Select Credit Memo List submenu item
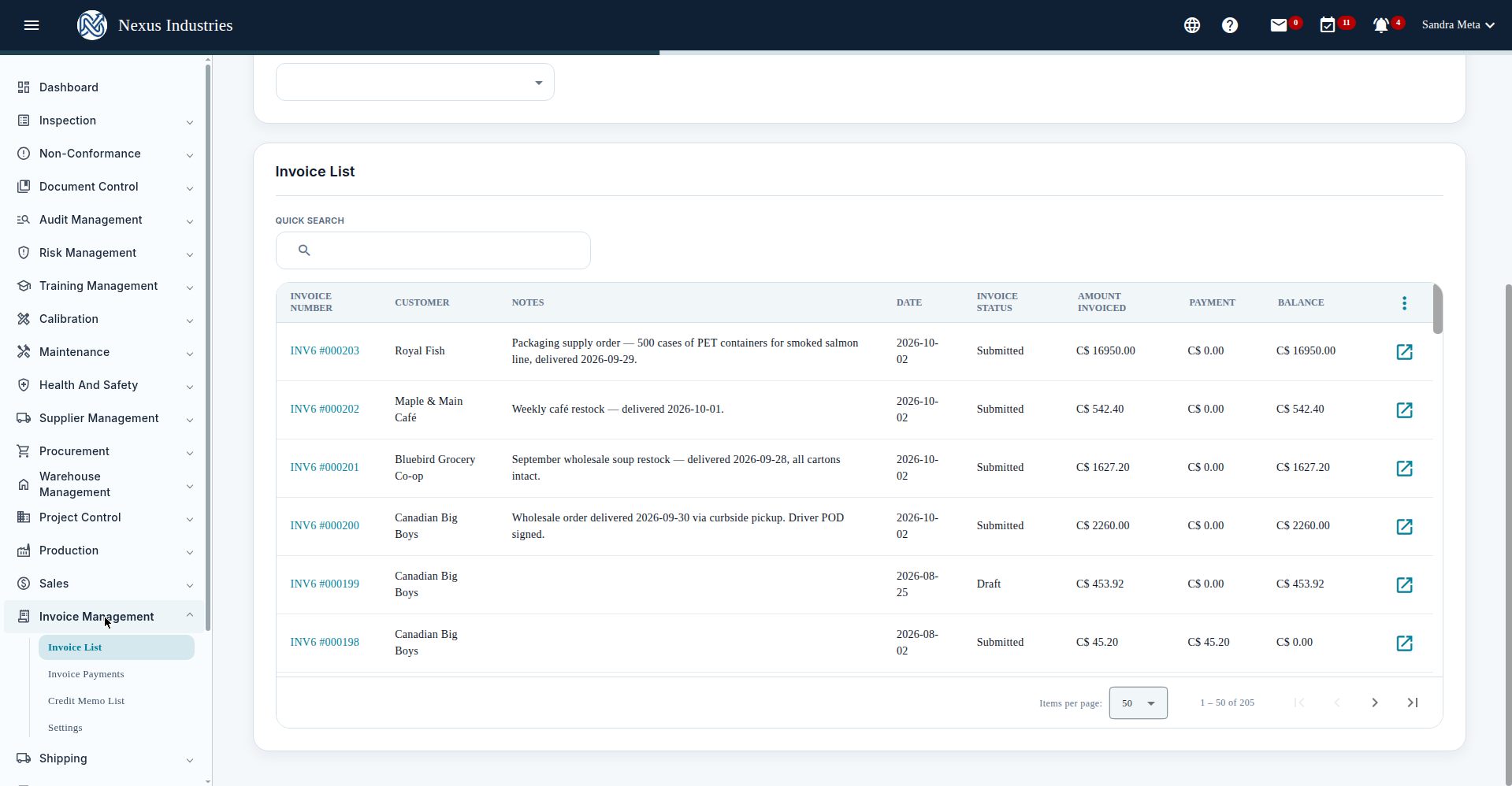This screenshot has height=786, width=1512. click(x=86, y=701)
